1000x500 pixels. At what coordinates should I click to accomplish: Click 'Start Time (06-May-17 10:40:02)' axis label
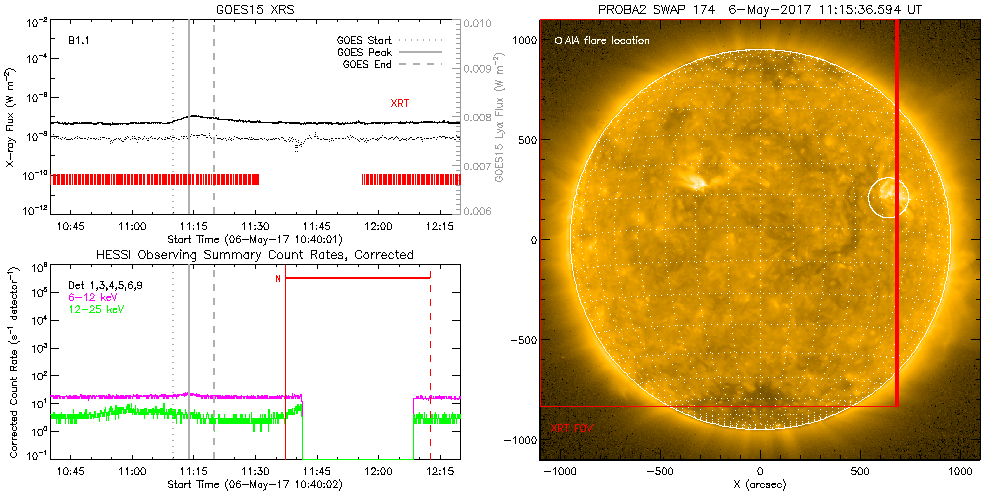[x=255, y=483]
